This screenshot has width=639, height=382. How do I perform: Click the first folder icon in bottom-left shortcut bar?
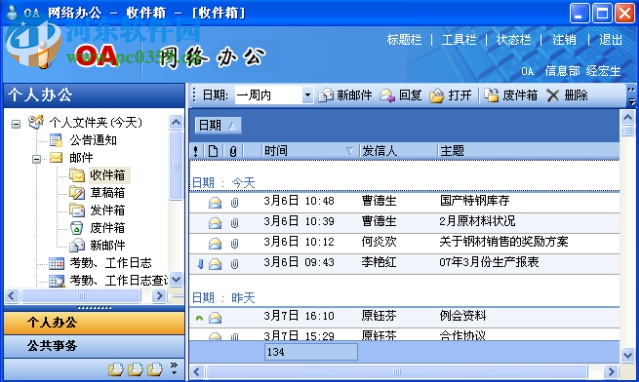(x=116, y=369)
